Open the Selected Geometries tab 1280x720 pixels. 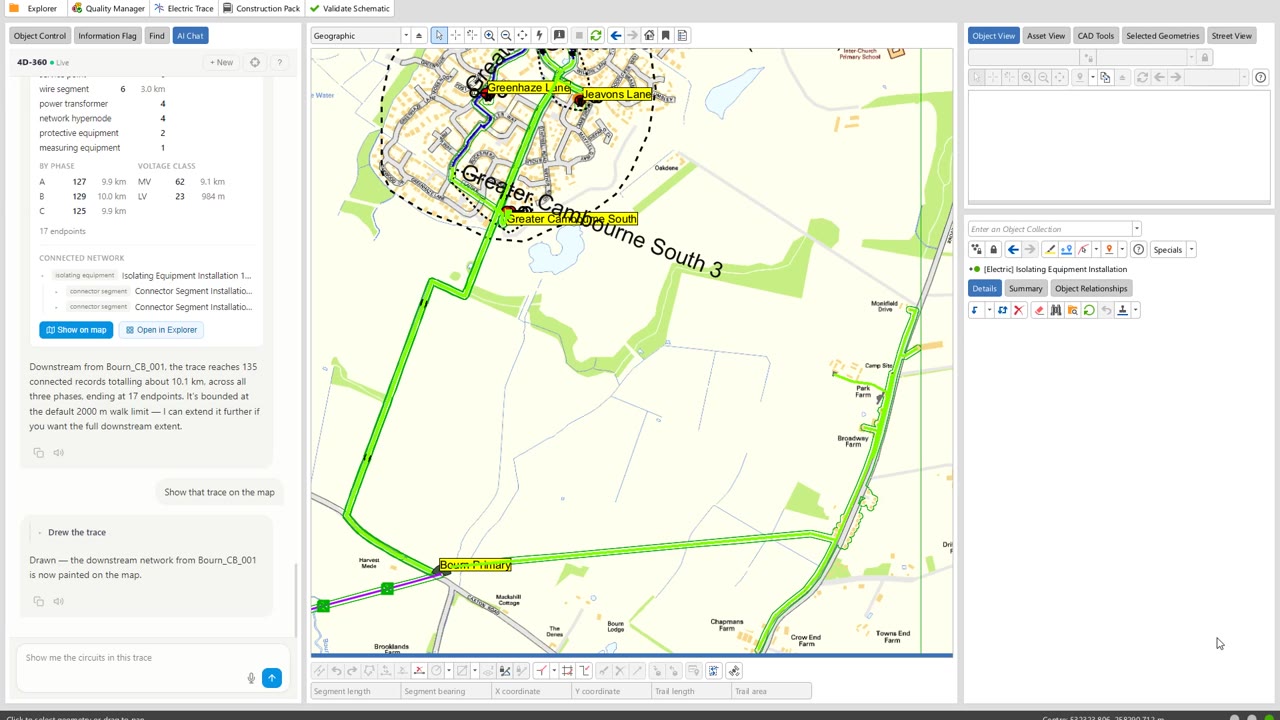pos(1162,36)
